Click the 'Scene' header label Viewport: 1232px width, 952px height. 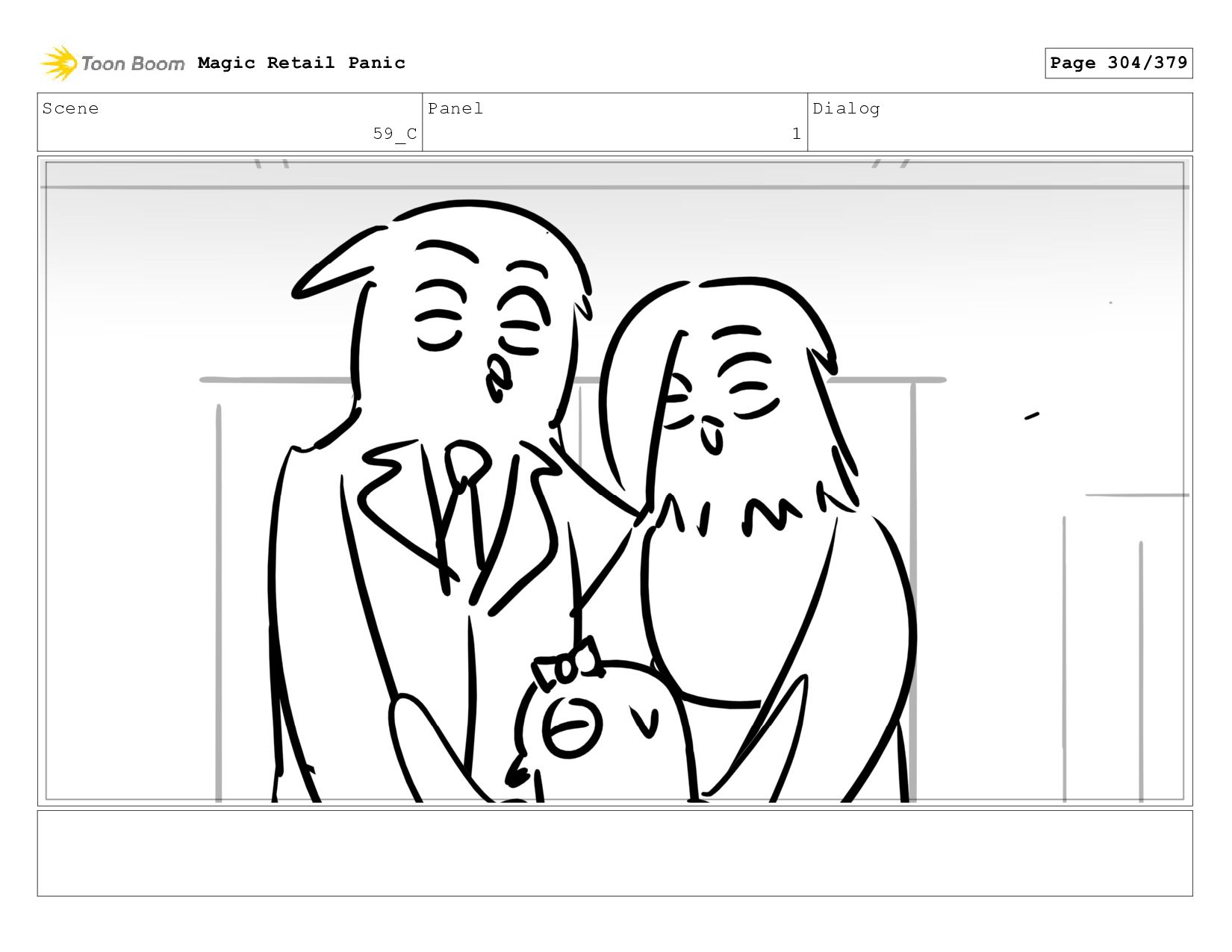click(x=70, y=108)
